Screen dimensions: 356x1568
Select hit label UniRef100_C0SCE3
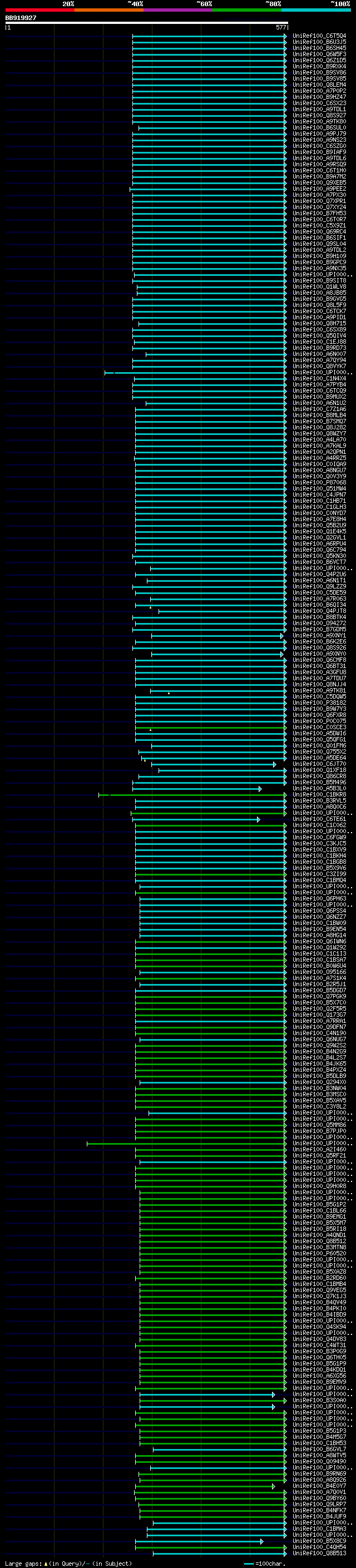[319, 728]
